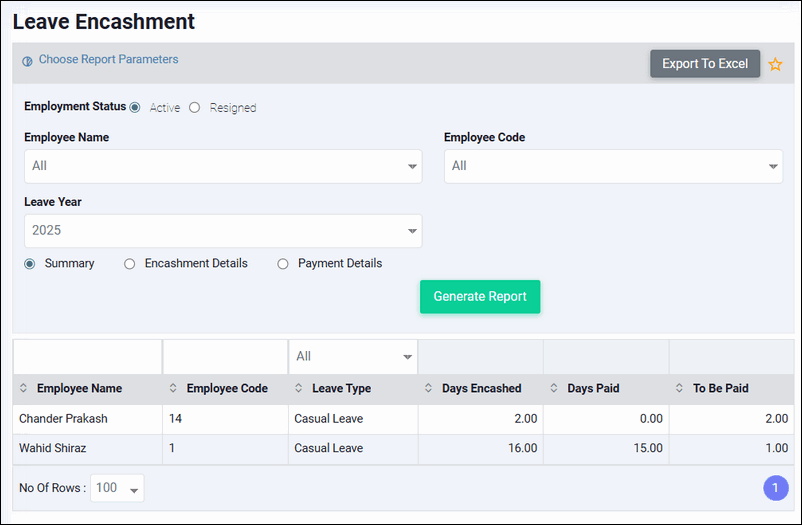Click the Generate Report button
The height and width of the screenshot is (525, 802).
(480, 297)
